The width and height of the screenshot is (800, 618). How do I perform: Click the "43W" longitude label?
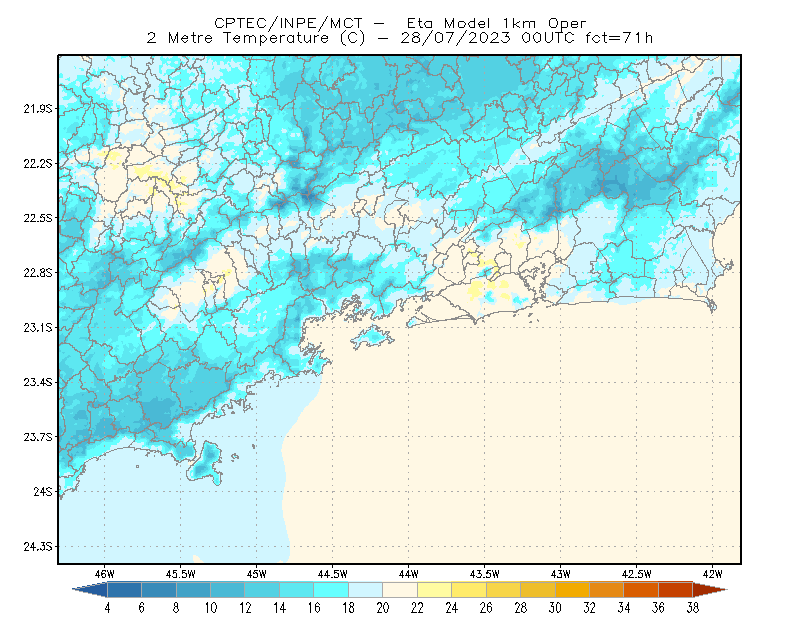tap(560, 574)
